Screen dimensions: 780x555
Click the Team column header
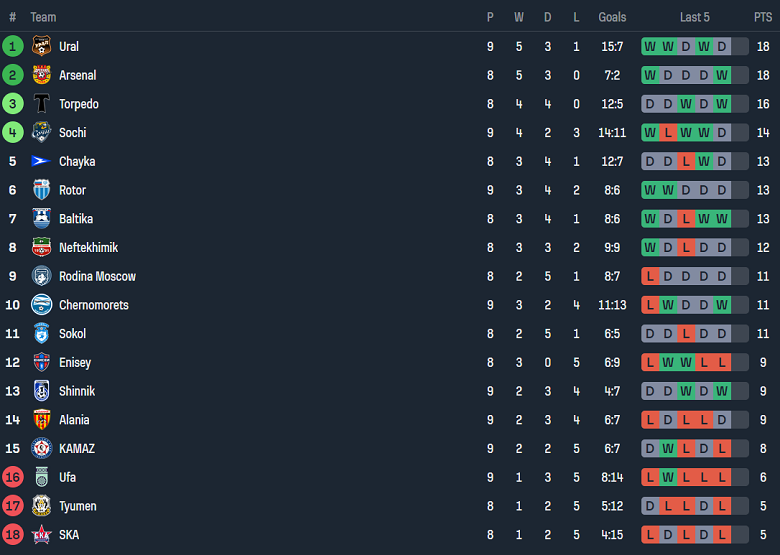[x=43, y=17]
